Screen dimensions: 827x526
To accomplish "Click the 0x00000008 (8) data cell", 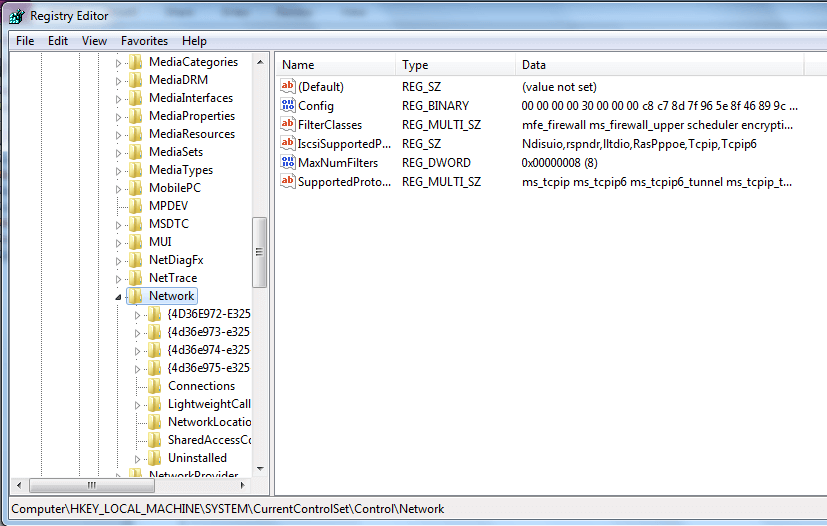I will tap(559, 162).
